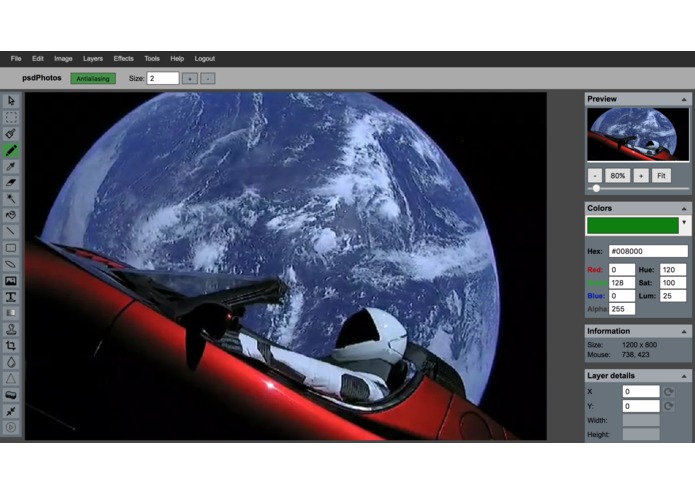
Task: Click the Green value field showing 128
Action: pos(622,283)
